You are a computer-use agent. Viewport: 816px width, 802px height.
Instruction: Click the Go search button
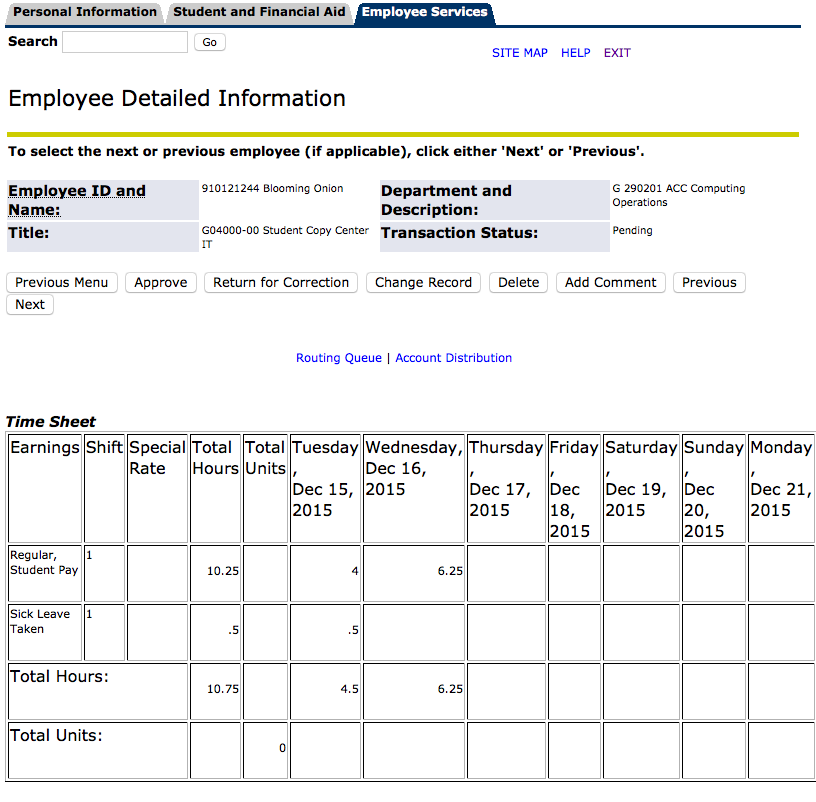209,42
